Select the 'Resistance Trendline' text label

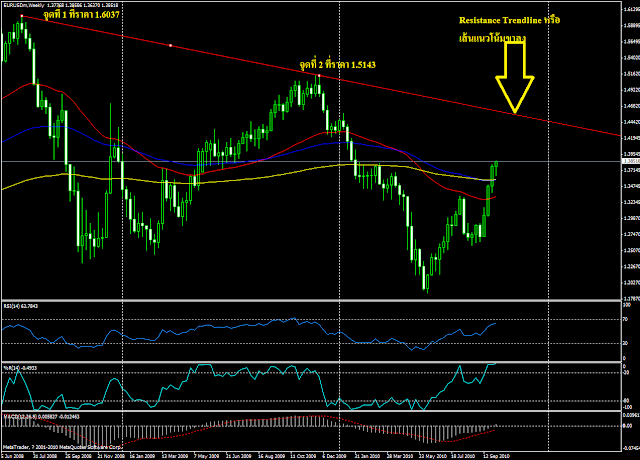pyautogui.click(x=509, y=20)
